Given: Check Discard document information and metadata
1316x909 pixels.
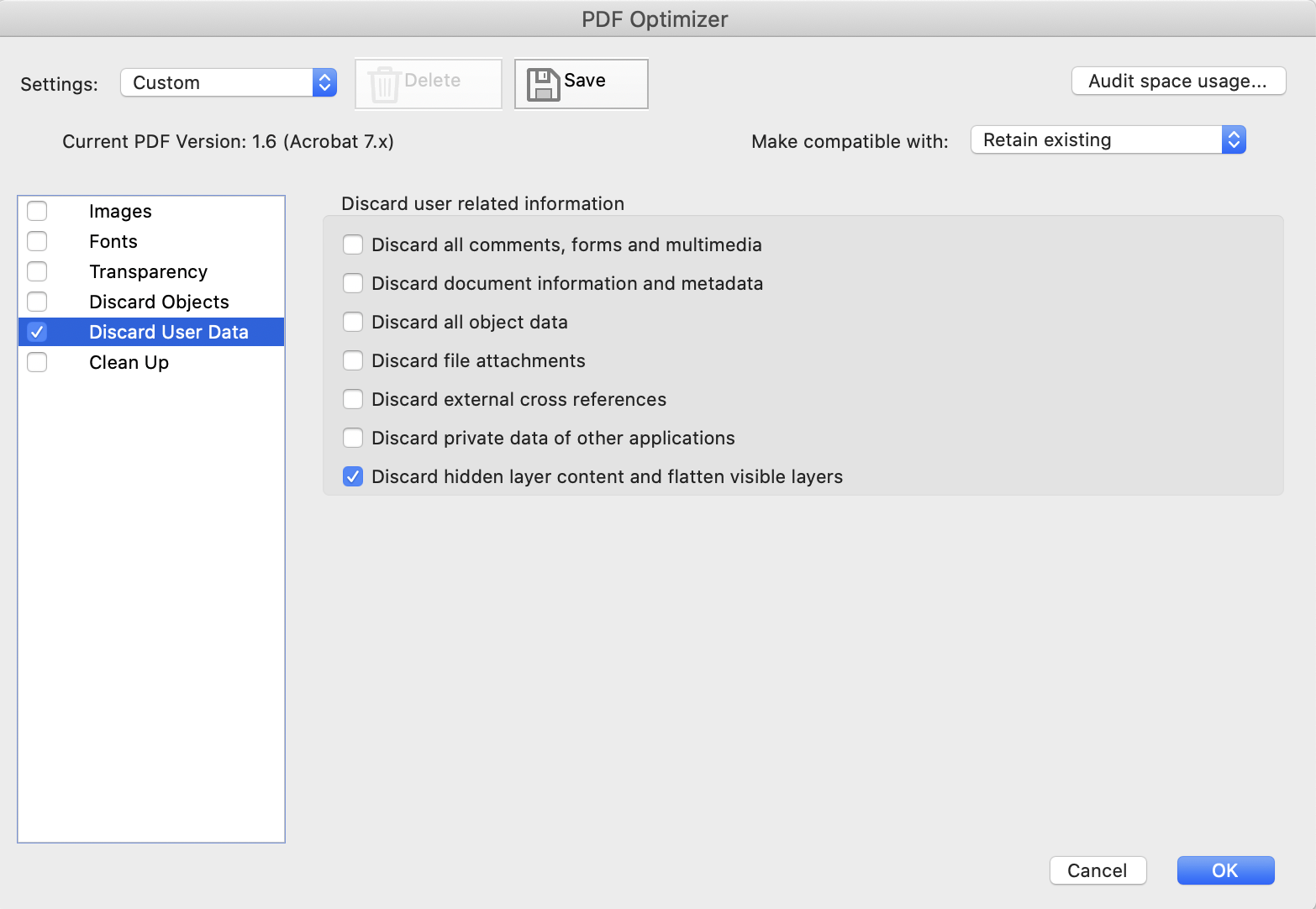Looking at the screenshot, I should (x=353, y=283).
